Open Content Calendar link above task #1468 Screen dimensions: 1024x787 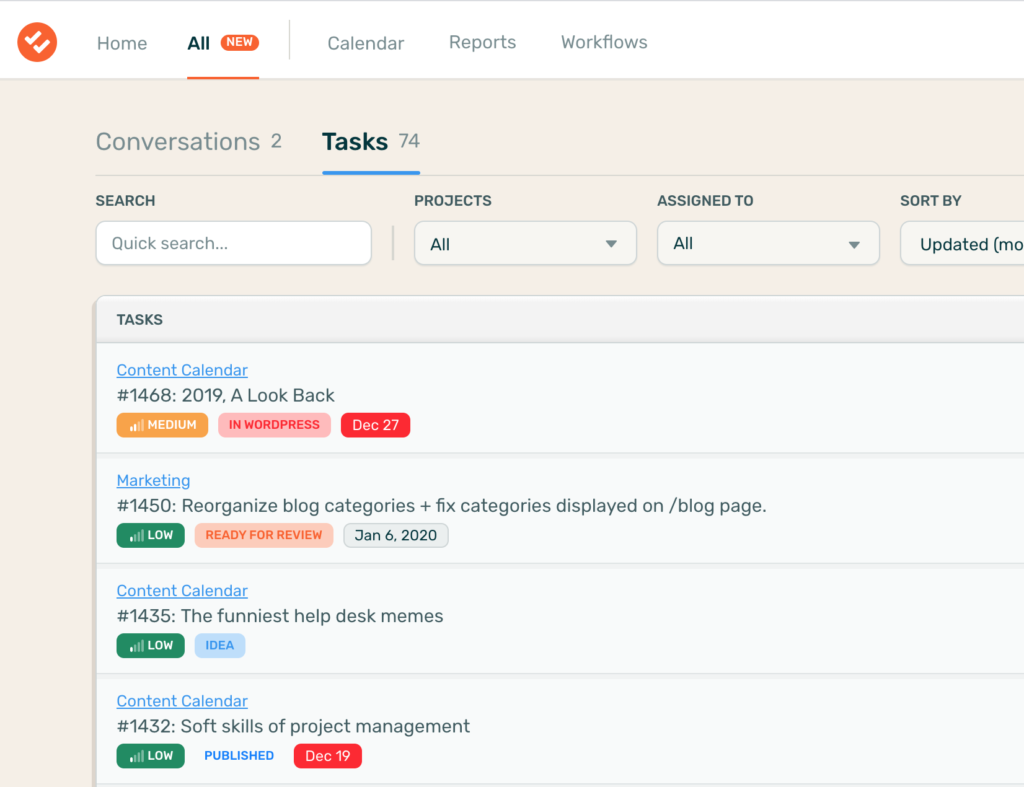(x=182, y=371)
